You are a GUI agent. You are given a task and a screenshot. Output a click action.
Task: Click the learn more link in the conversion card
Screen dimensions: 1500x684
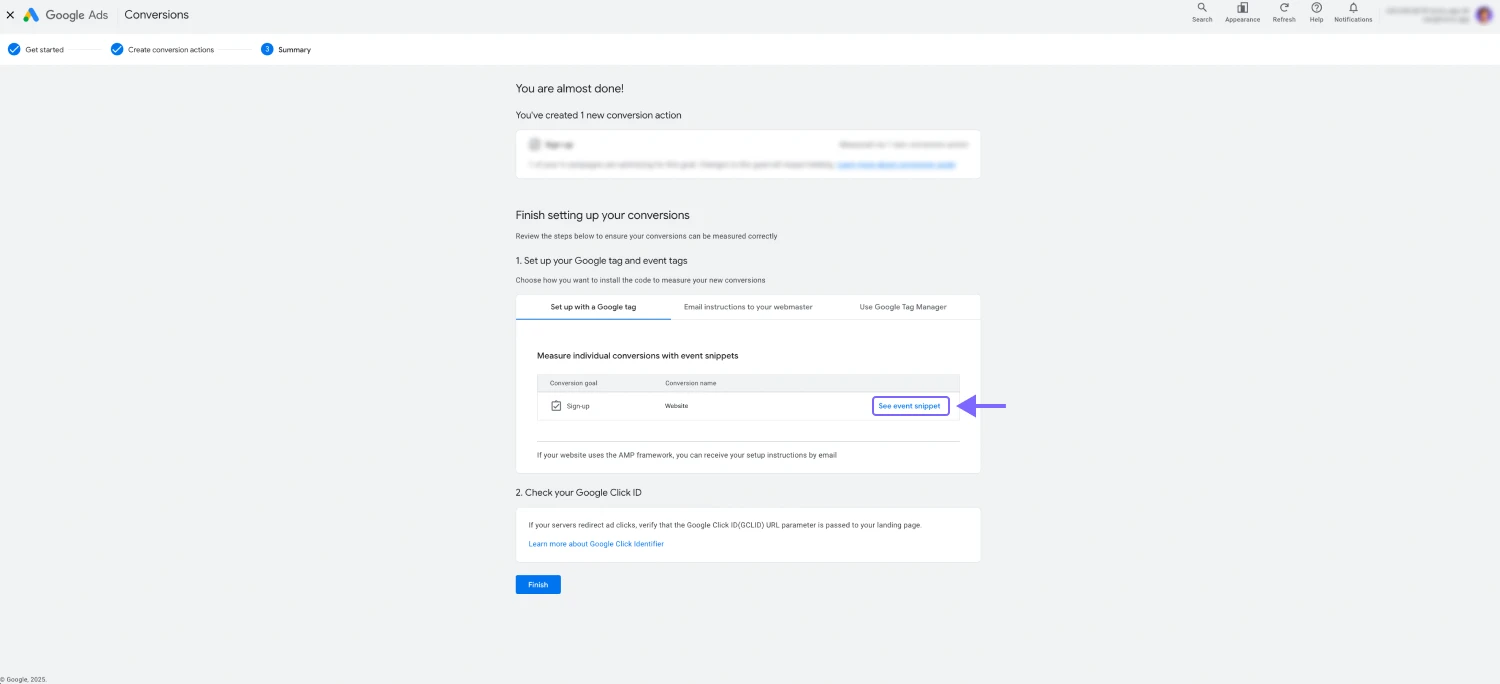(897, 164)
